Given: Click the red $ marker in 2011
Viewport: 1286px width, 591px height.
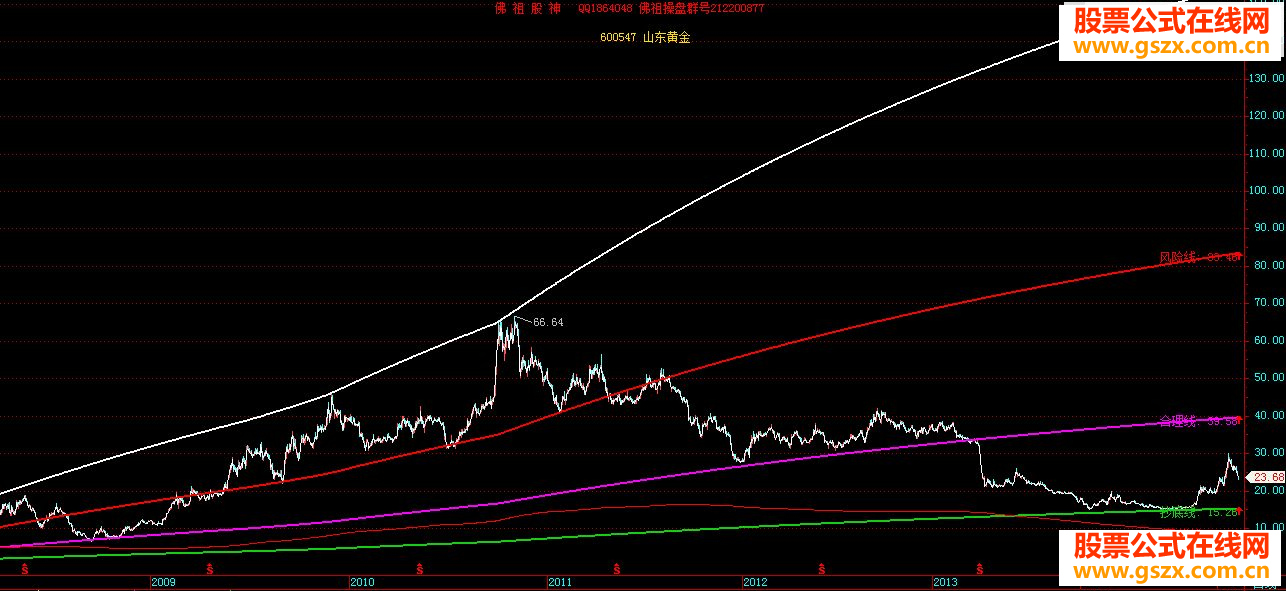Looking at the screenshot, I should point(617,569).
